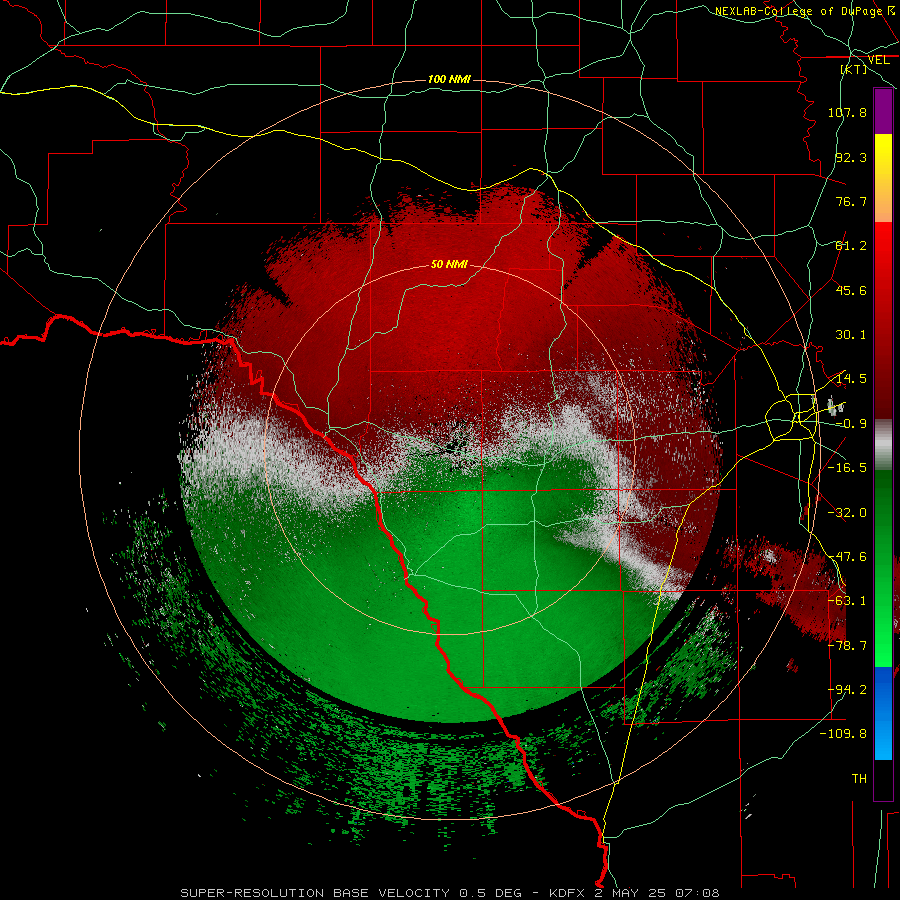Select the -16.5 legend value

(847, 468)
